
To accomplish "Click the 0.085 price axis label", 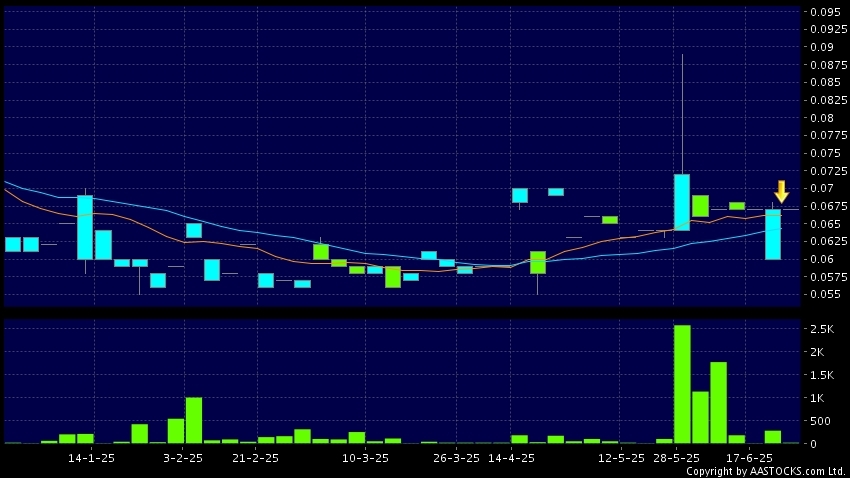I will coord(825,82).
